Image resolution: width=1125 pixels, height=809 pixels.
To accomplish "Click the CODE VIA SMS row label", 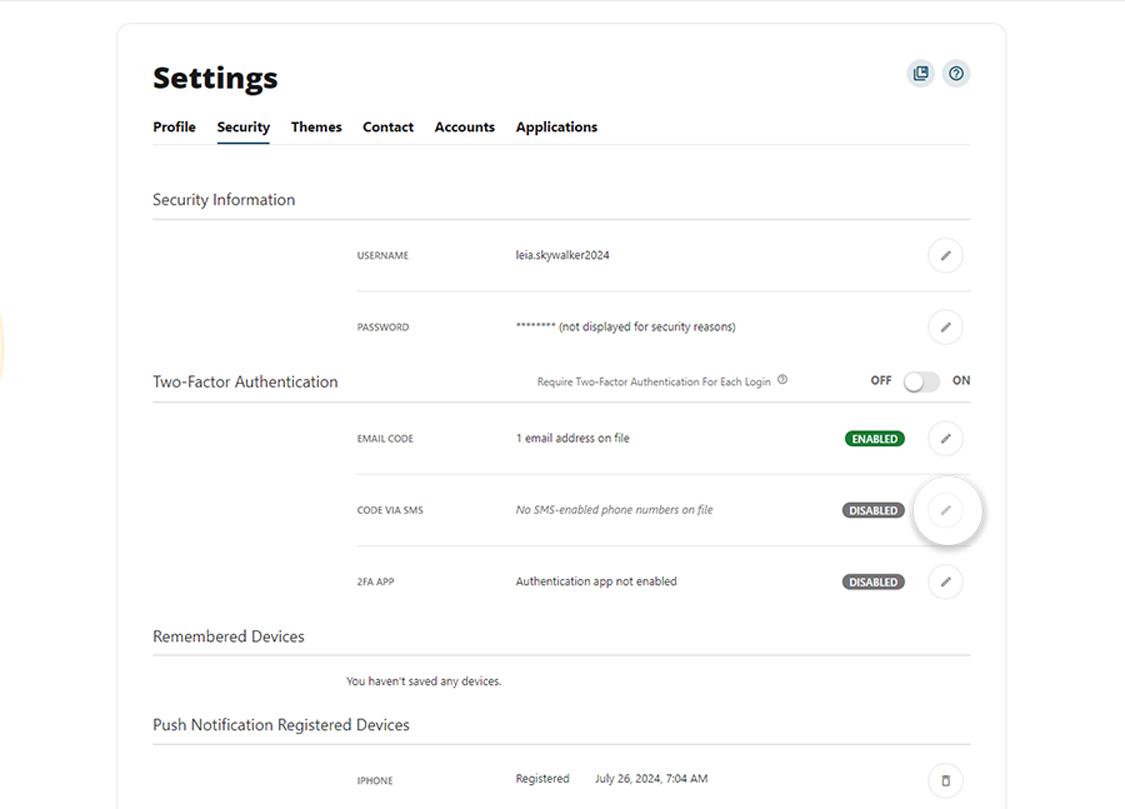I will pyautogui.click(x=390, y=511).
